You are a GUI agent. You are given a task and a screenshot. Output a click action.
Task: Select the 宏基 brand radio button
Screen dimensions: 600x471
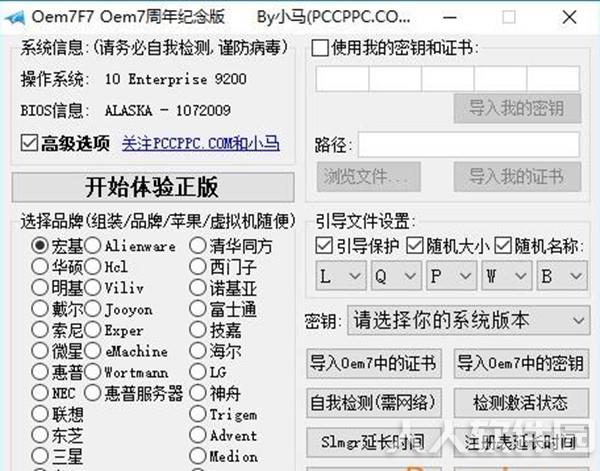[40, 246]
